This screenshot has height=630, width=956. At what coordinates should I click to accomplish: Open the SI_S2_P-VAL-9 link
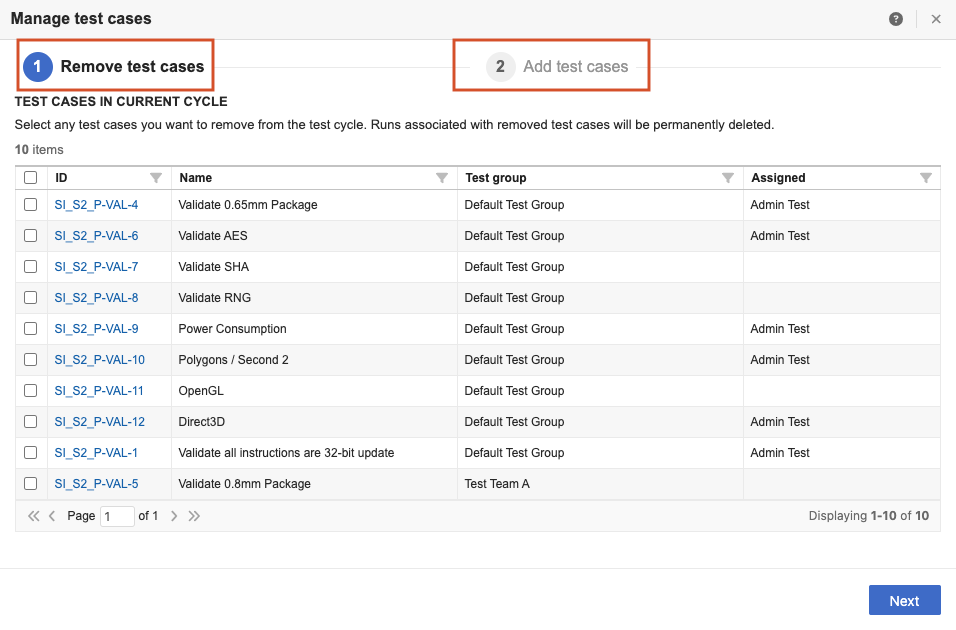pos(96,329)
